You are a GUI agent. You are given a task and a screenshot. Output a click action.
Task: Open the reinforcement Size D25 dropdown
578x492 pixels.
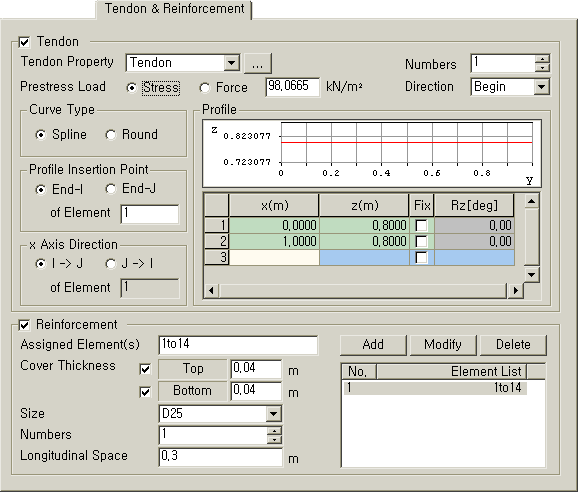[274, 414]
